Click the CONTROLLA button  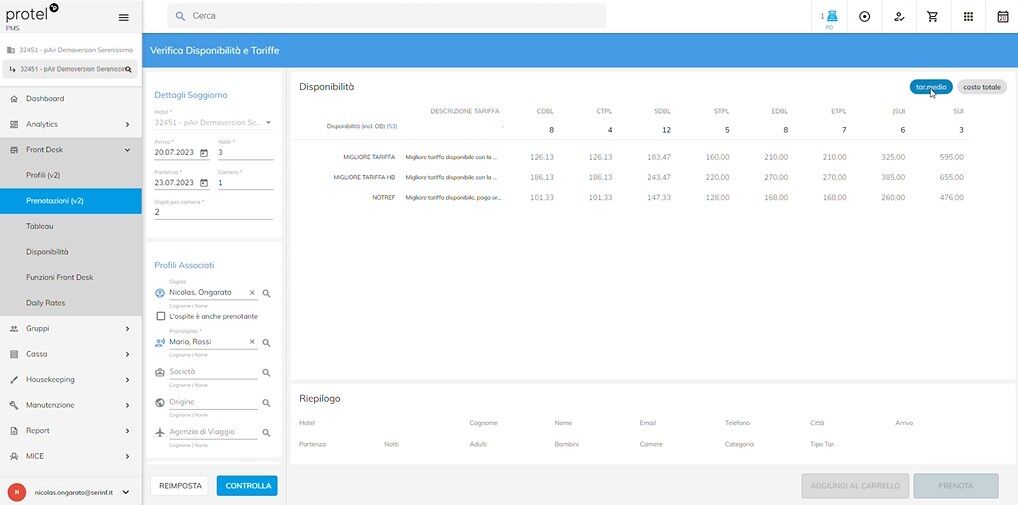click(x=247, y=486)
